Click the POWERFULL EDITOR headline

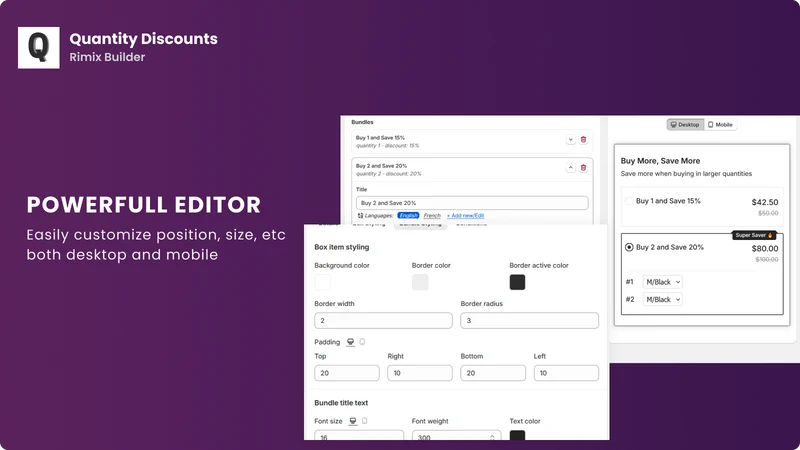click(x=144, y=205)
